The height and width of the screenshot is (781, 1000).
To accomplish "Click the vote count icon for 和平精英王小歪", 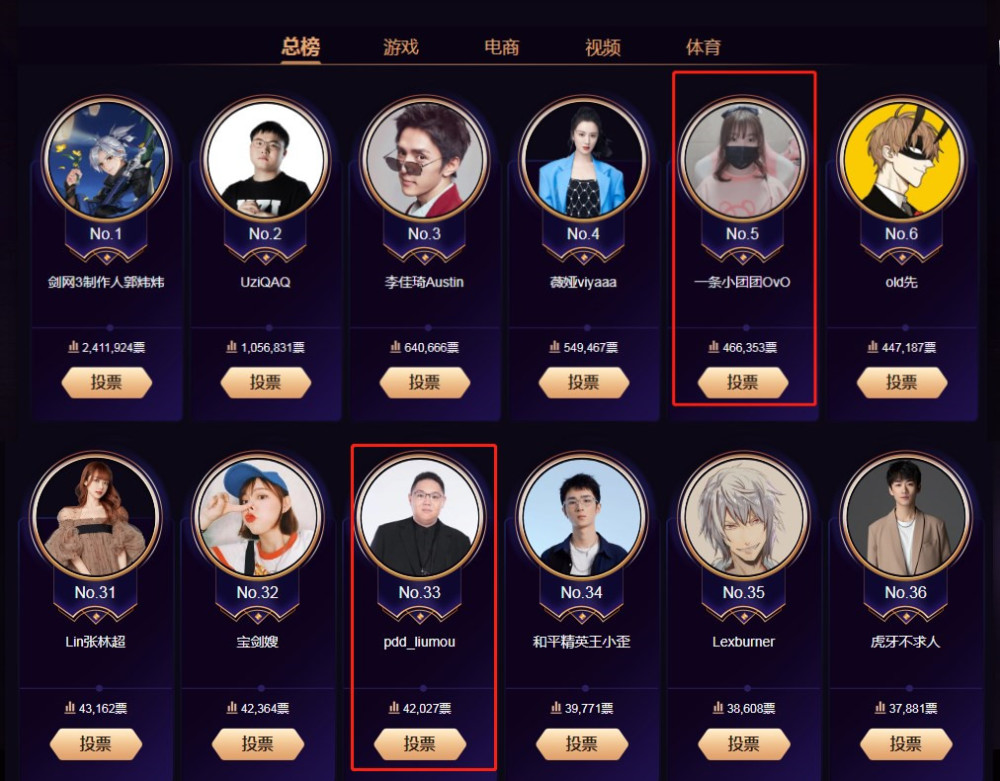I will coord(555,708).
